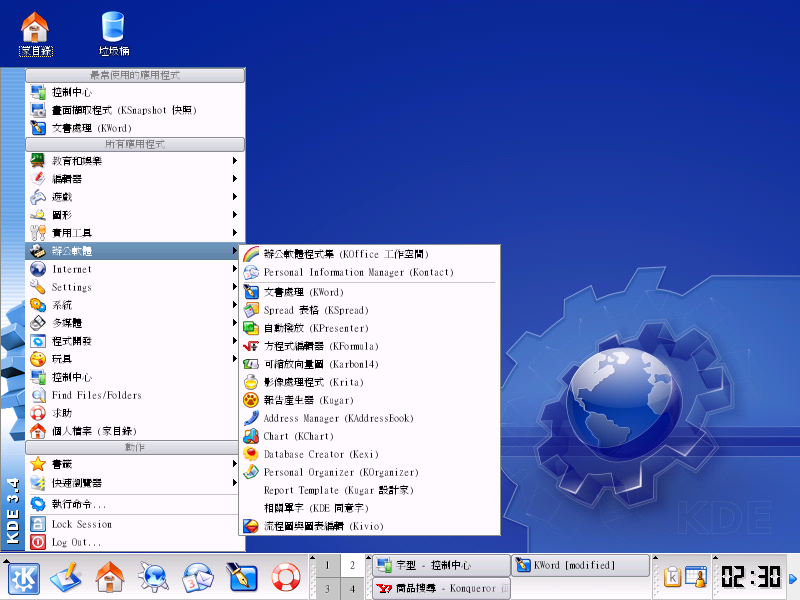800x600 pixels.
Task: Click the KSnapshot icon in recent apps
Action: (x=38, y=110)
